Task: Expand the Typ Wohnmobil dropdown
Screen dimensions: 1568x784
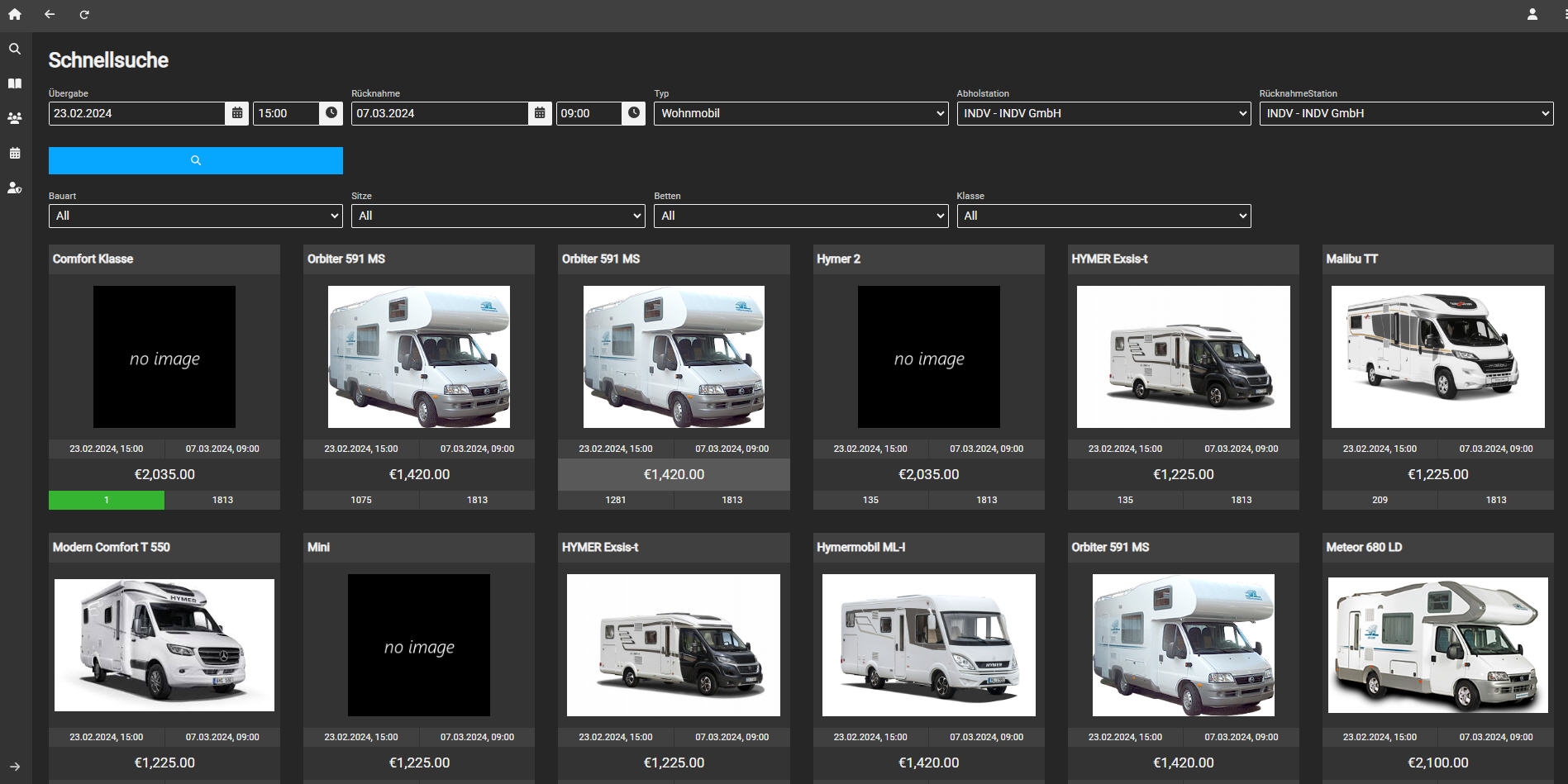Action: tap(800, 113)
